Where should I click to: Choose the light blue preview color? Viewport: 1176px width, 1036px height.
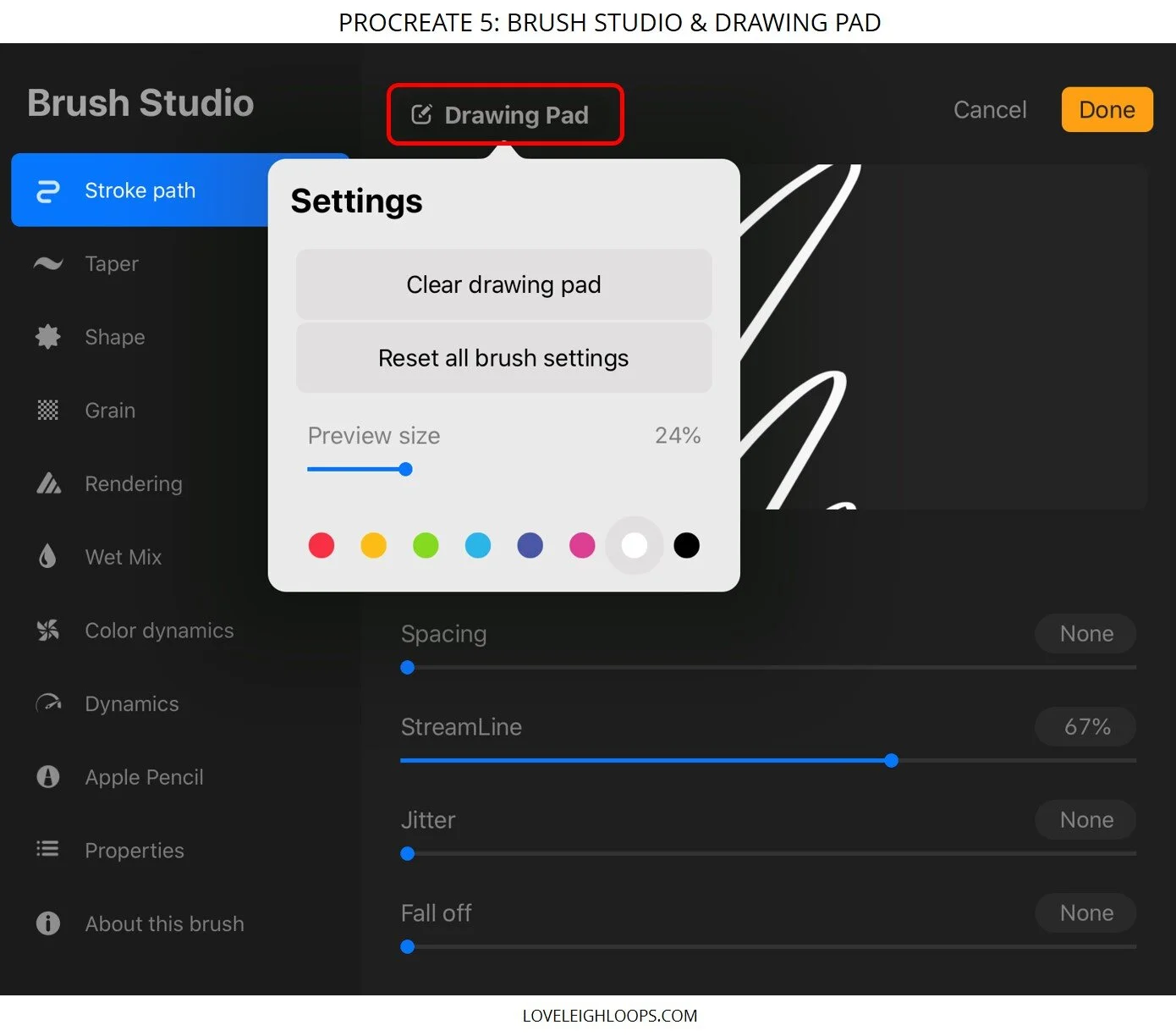click(478, 545)
